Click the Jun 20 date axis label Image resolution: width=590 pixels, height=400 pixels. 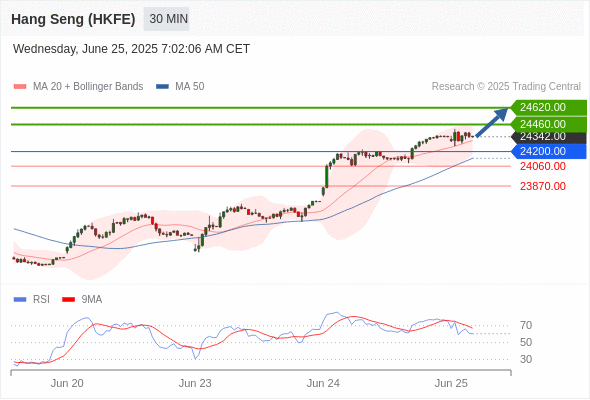click(x=67, y=383)
